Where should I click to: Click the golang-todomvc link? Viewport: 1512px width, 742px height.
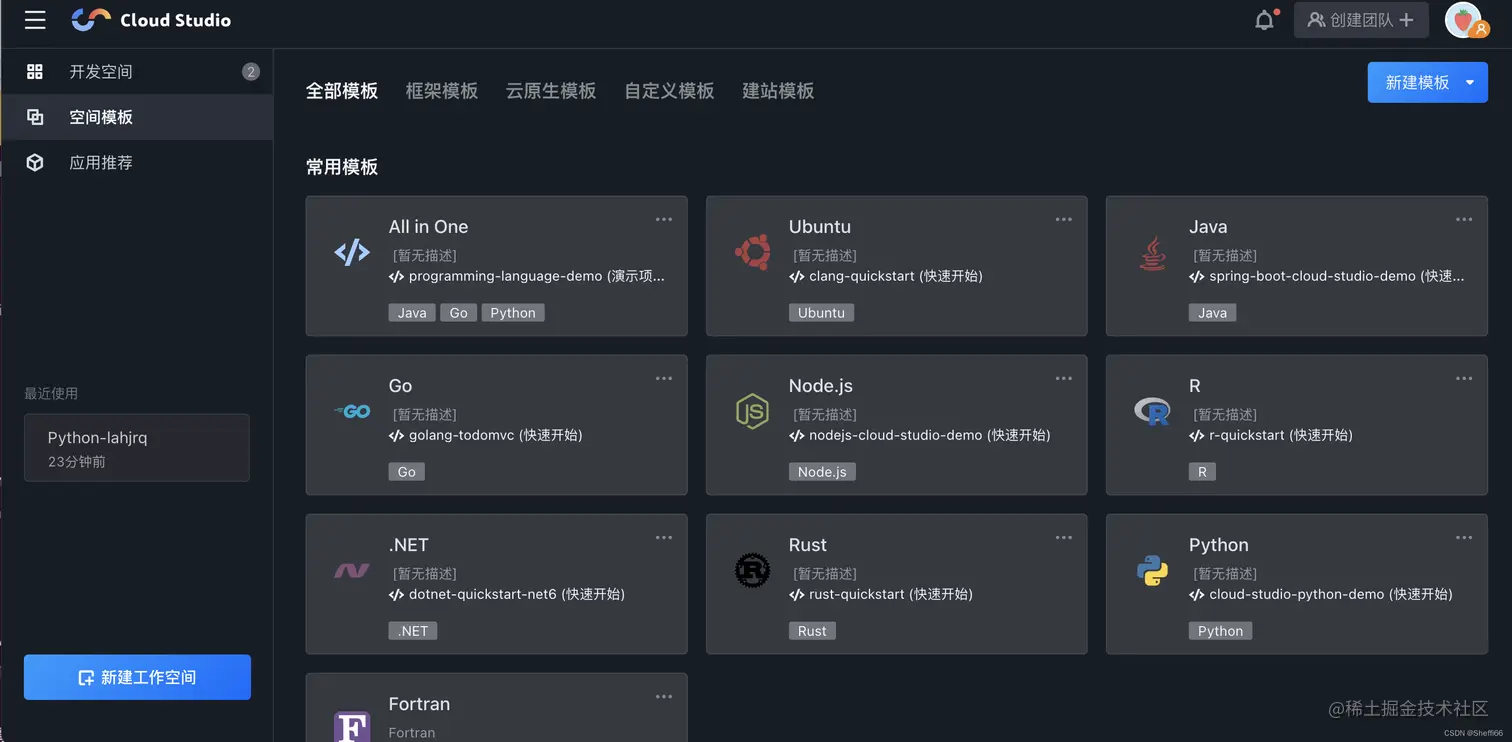(x=486, y=435)
